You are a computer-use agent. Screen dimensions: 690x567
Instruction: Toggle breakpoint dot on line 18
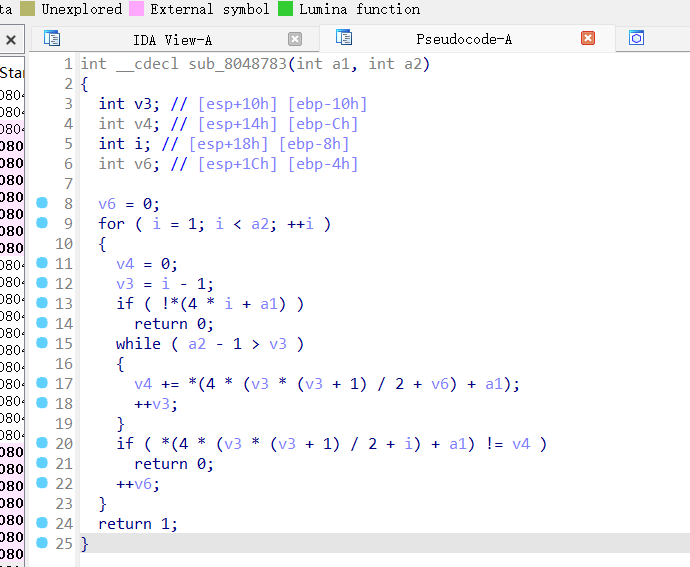coord(42,403)
